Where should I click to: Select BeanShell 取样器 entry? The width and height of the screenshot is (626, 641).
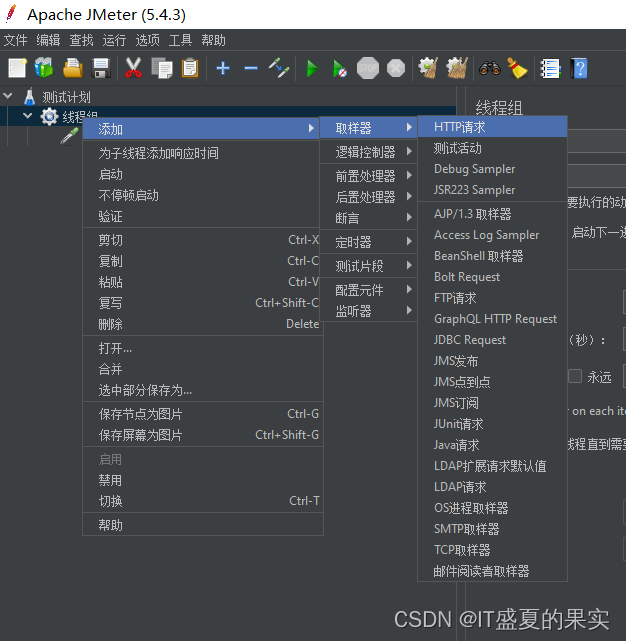[x=492, y=256]
